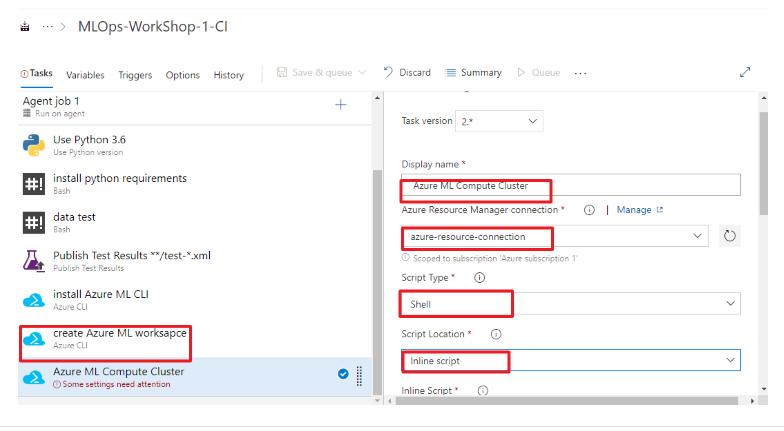The height and width of the screenshot is (431, 784).
Task: Select the Use Python 3.6 task
Action: click(195, 145)
